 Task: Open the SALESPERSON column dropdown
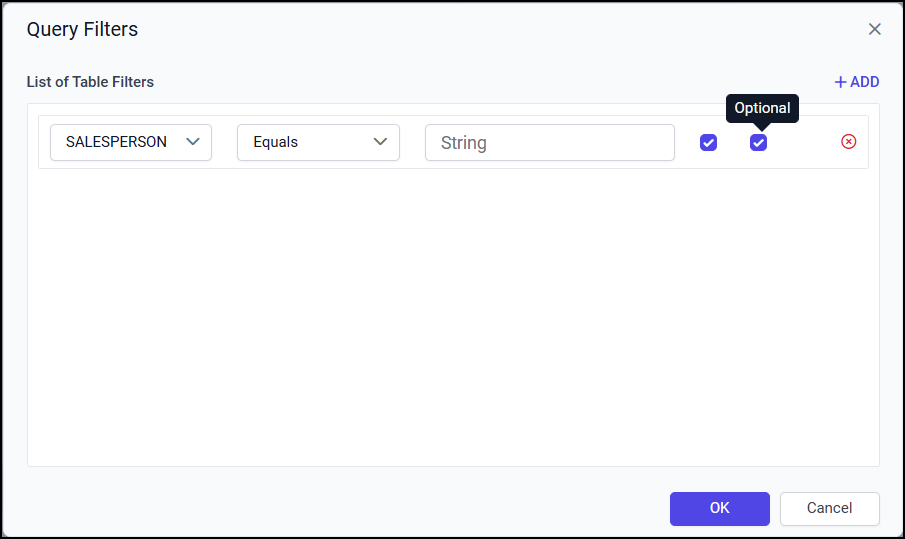131,142
